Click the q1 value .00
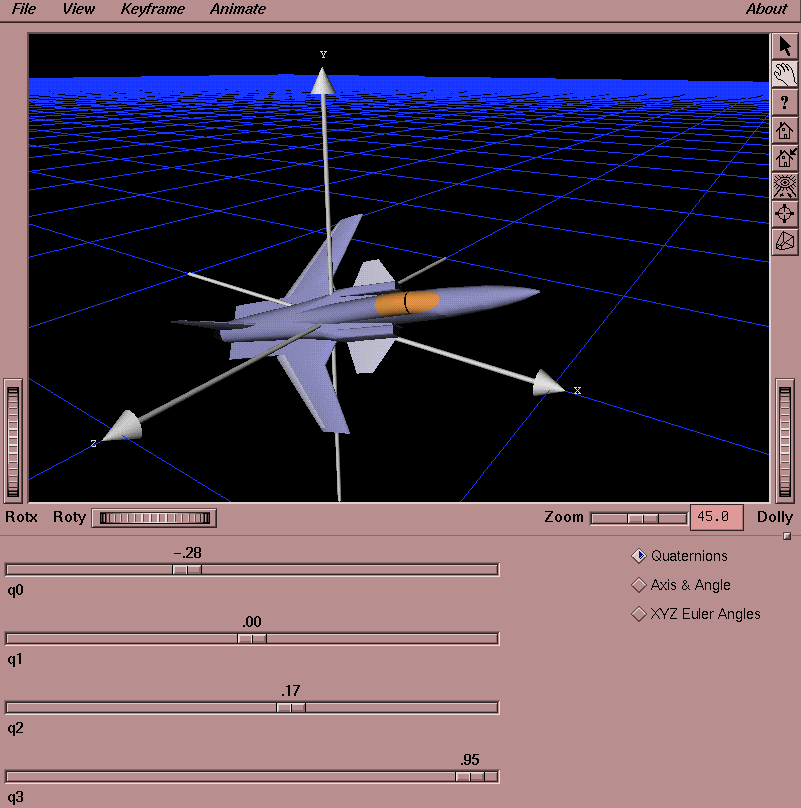This screenshot has width=801, height=808. pyautogui.click(x=252, y=622)
